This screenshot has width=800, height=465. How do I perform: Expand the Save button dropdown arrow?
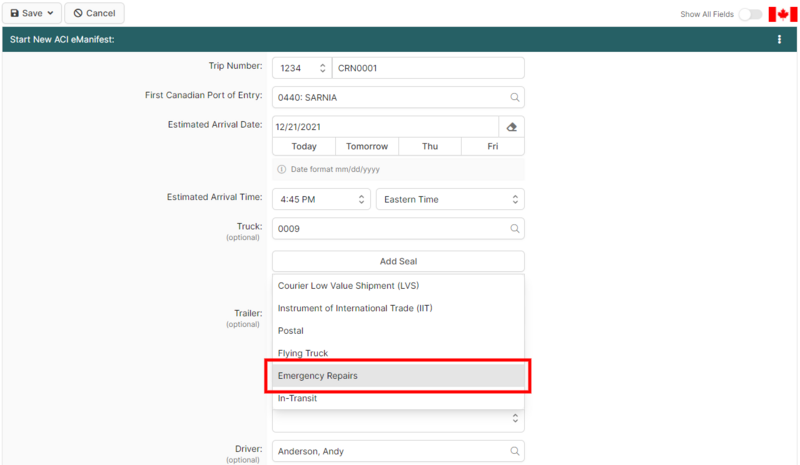[x=51, y=13]
